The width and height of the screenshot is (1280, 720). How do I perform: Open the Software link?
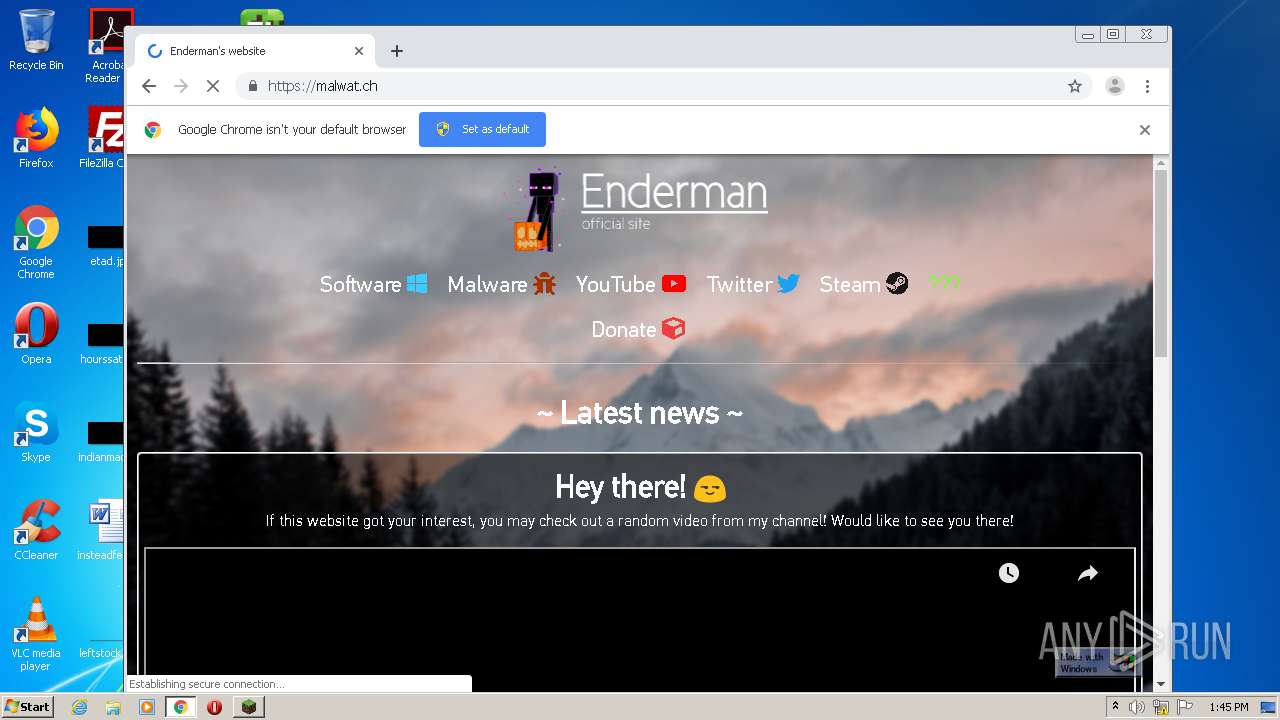pyautogui.click(x=373, y=284)
